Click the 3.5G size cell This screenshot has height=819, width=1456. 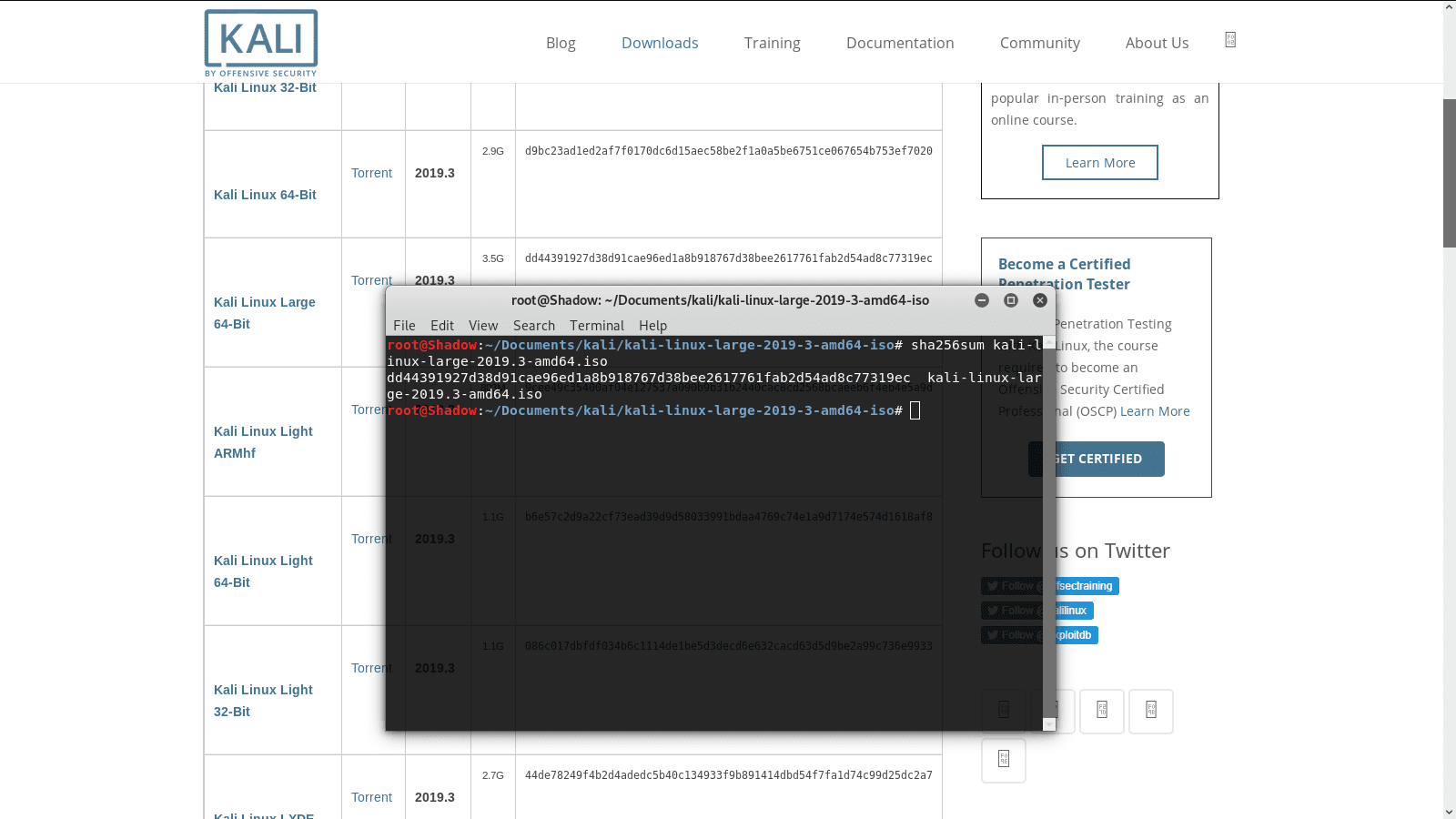(492, 258)
